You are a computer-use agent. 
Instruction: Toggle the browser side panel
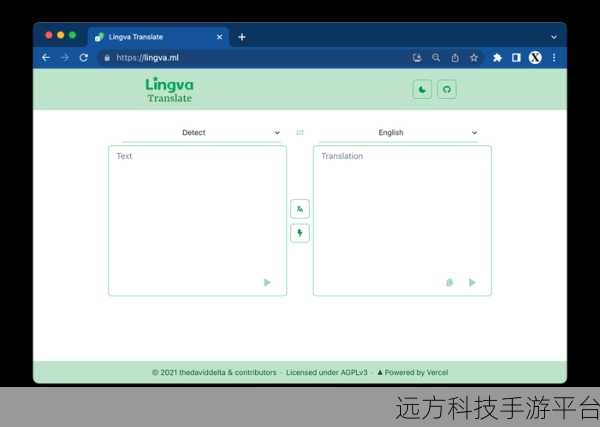point(516,58)
